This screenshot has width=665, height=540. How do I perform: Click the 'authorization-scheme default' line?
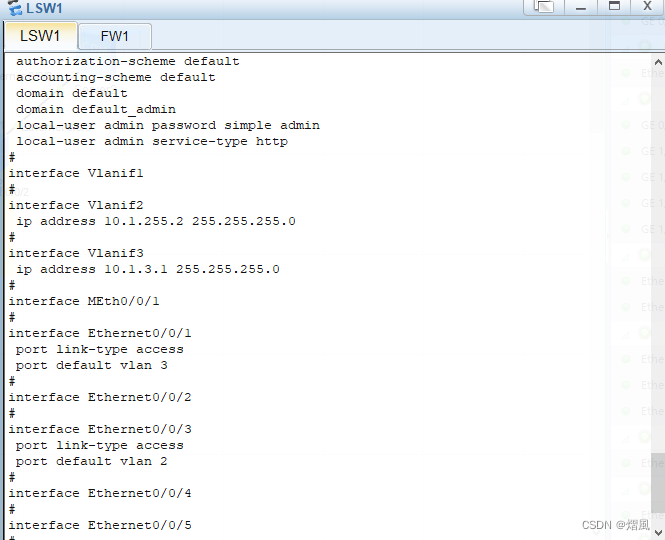[x=128, y=62]
